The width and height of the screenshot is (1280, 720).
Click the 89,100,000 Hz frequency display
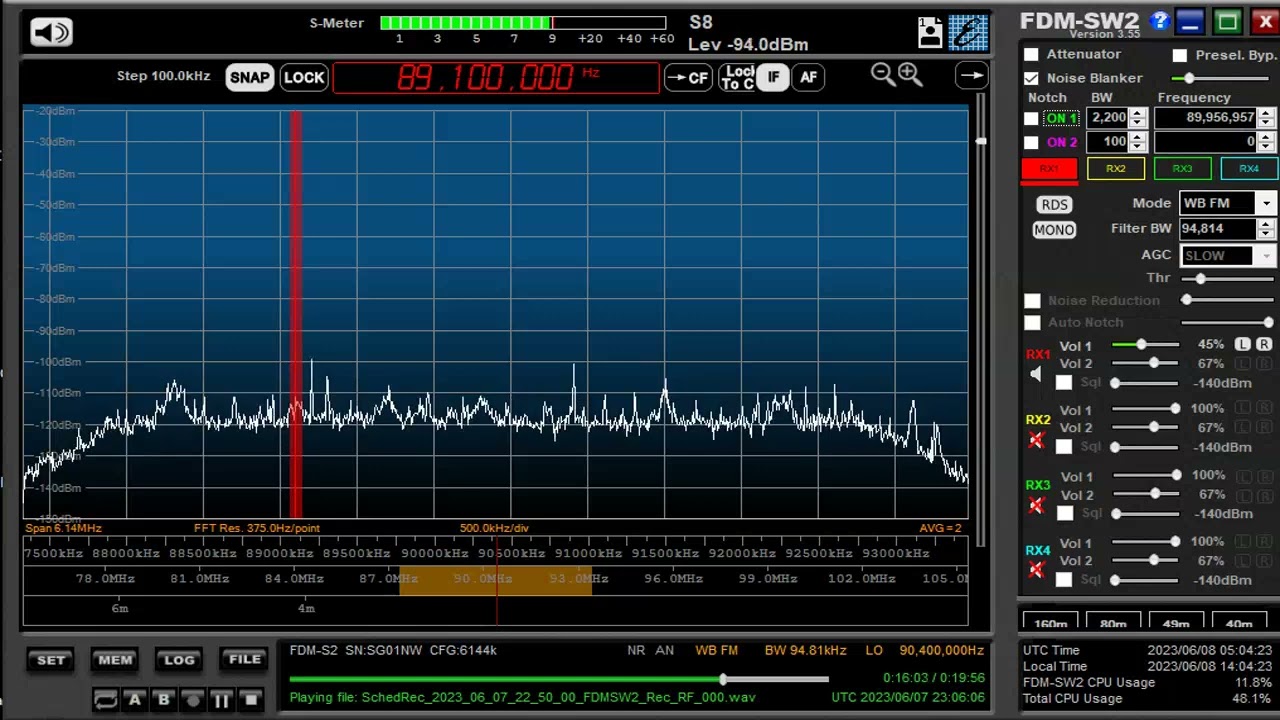496,77
